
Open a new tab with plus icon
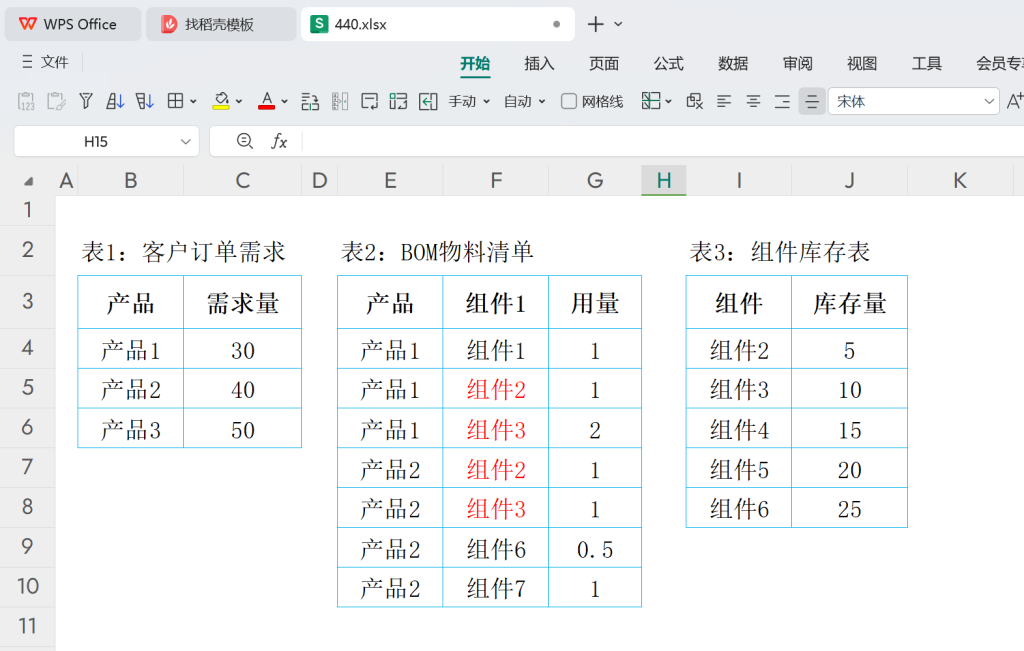coord(595,24)
